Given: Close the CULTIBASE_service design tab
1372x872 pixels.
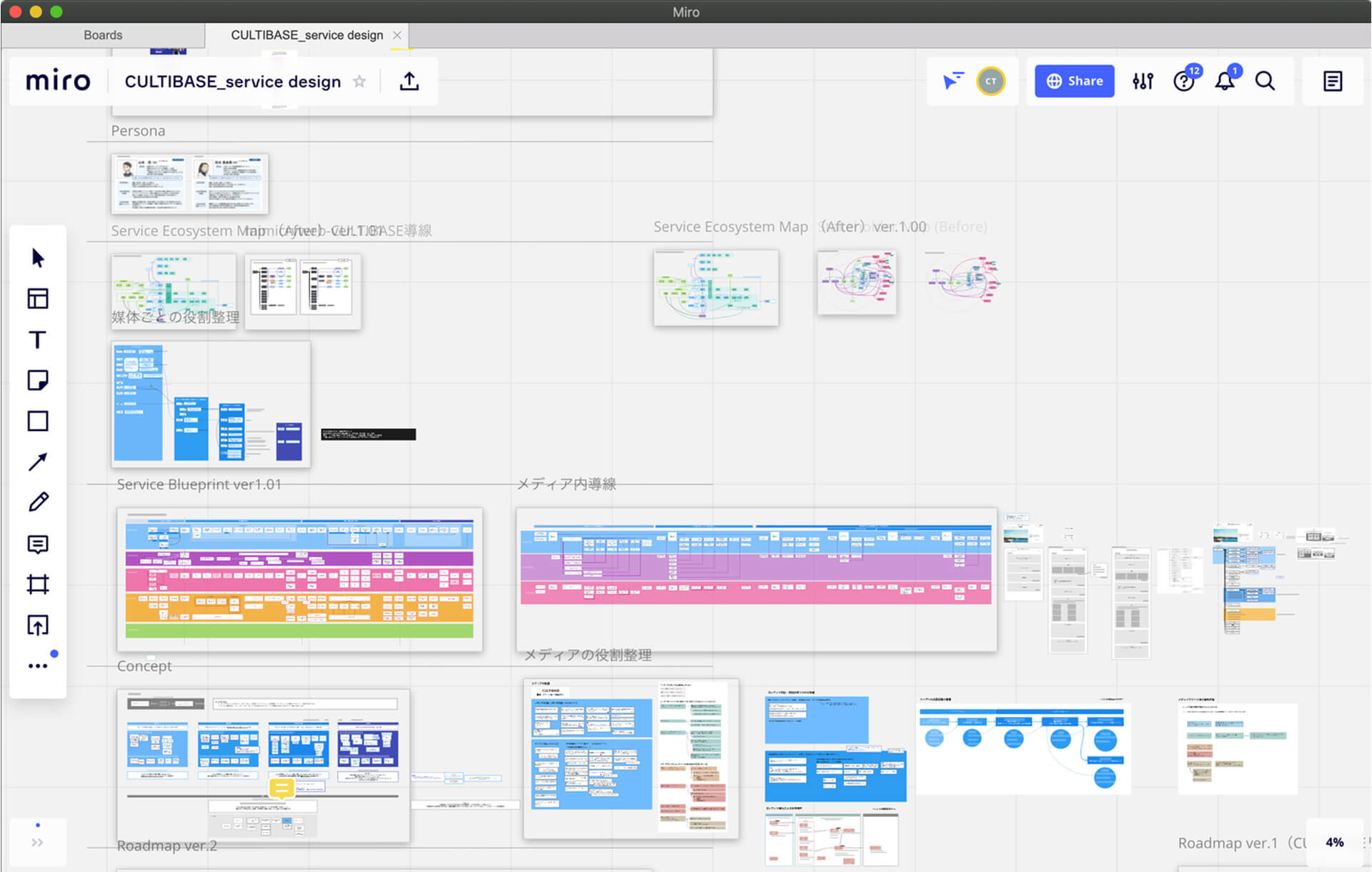Looking at the screenshot, I should pyautogui.click(x=397, y=35).
